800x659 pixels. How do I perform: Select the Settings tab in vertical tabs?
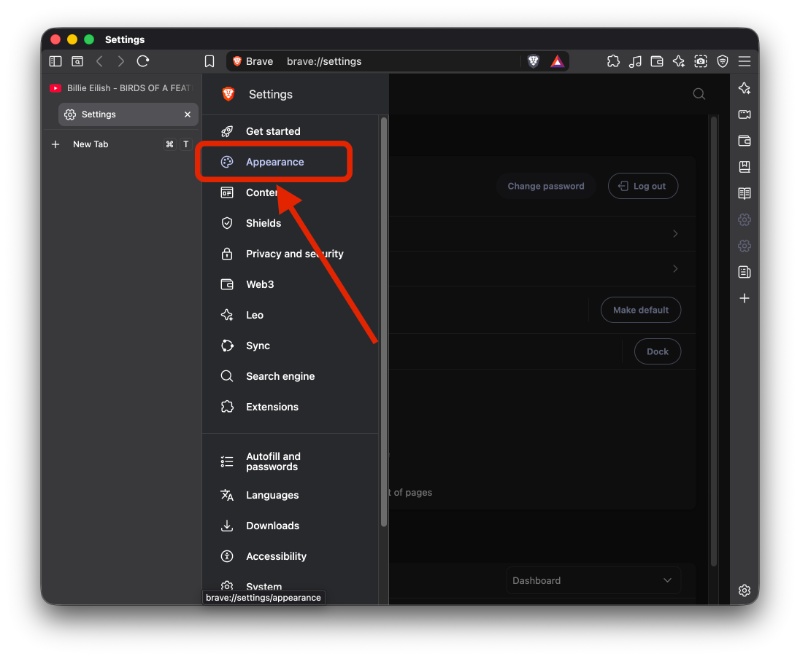point(128,114)
